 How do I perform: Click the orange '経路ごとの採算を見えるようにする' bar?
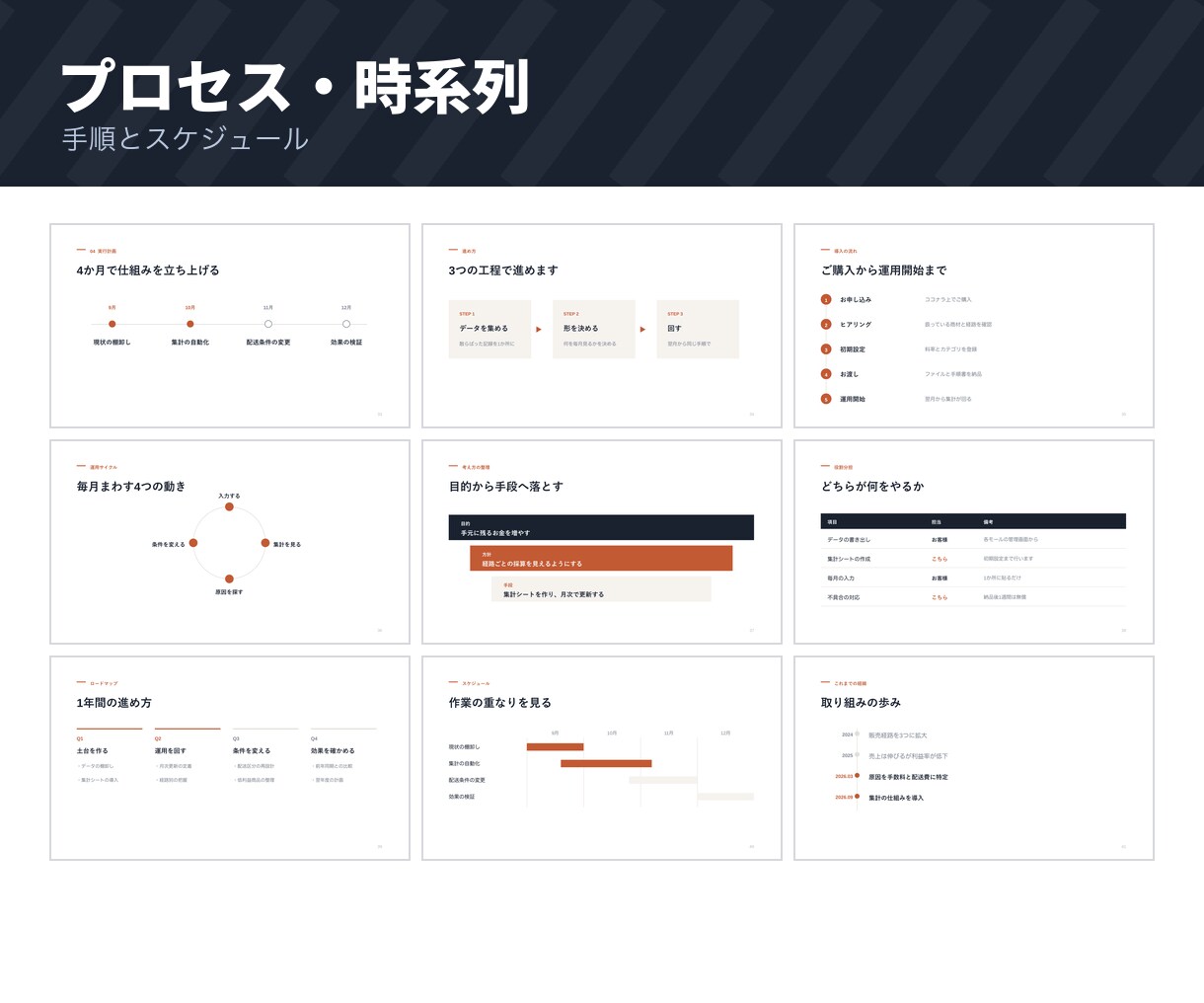[601, 558]
